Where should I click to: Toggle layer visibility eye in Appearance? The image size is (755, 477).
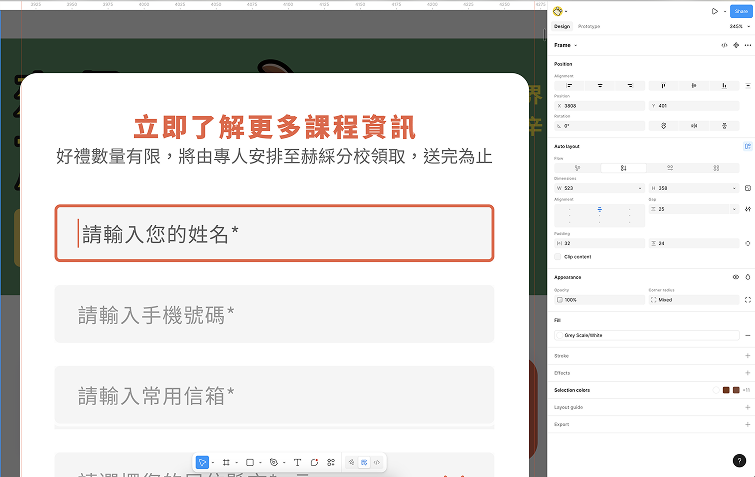point(736,277)
